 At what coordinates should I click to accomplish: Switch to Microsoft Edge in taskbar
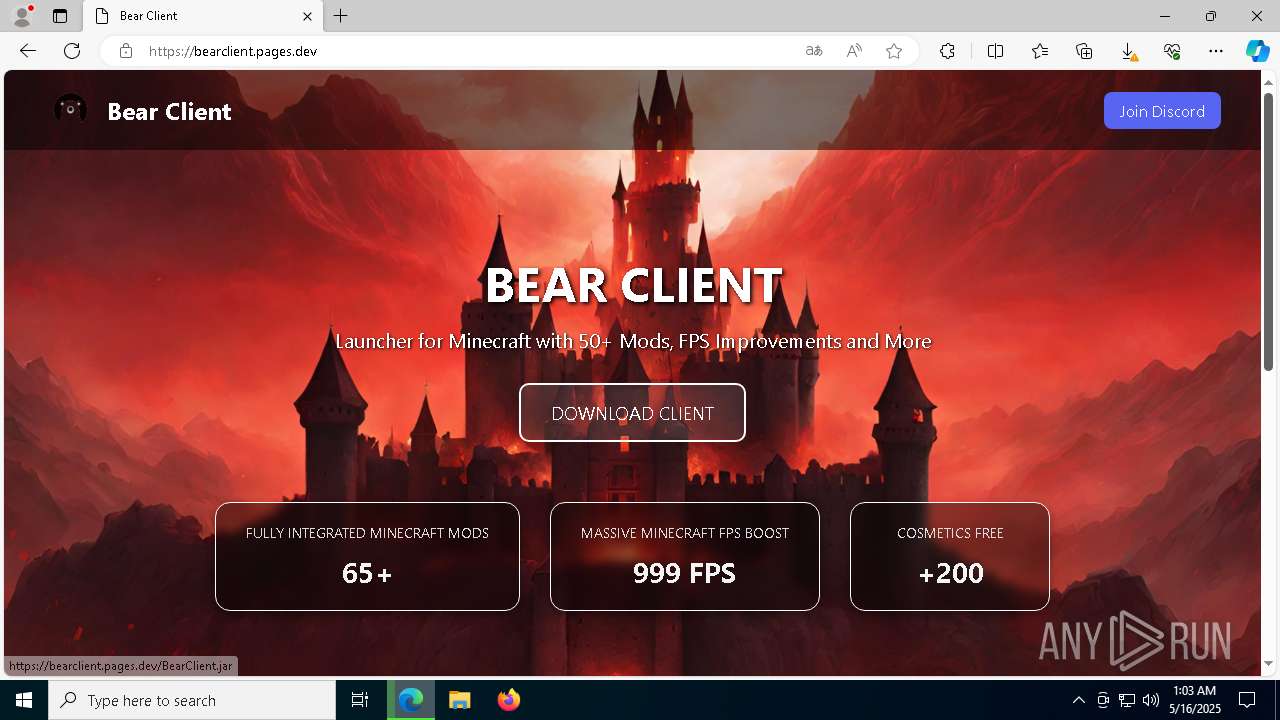[x=411, y=700]
